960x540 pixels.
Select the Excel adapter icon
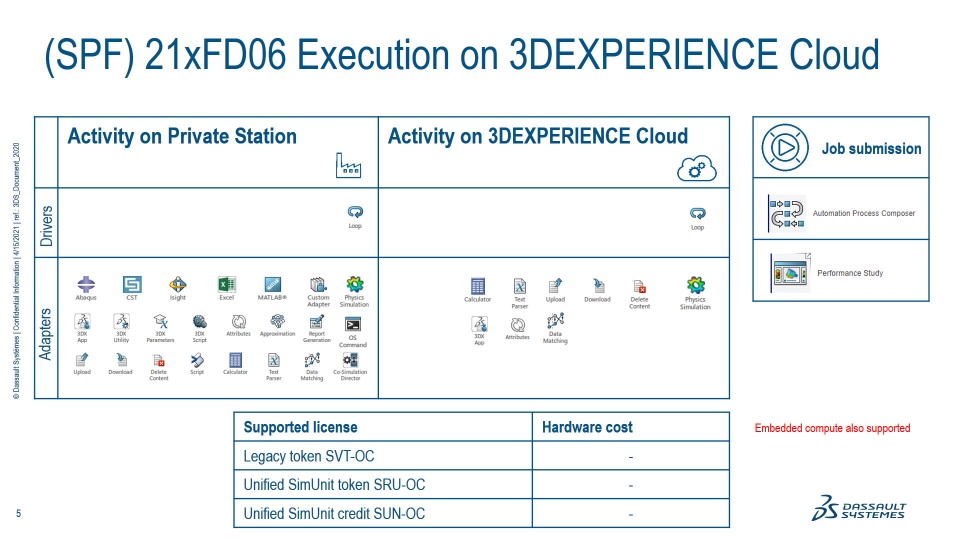click(x=227, y=284)
